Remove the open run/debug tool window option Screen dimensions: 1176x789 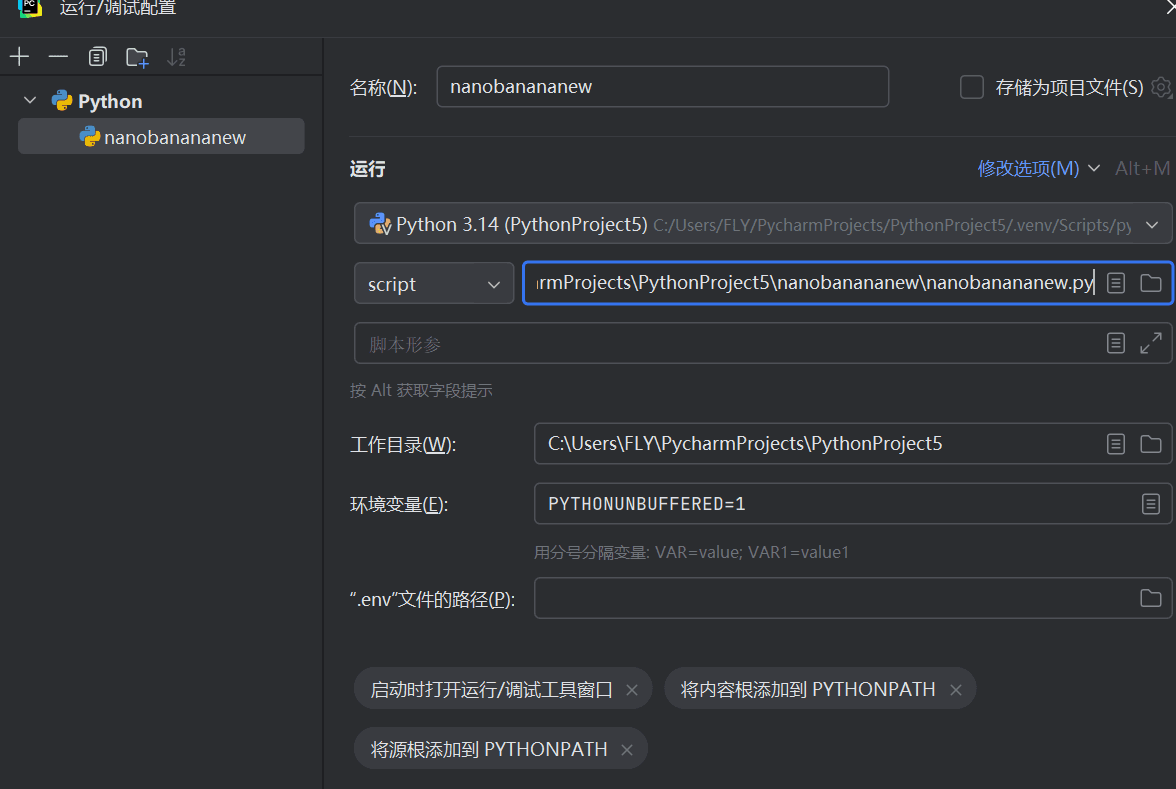point(632,690)
